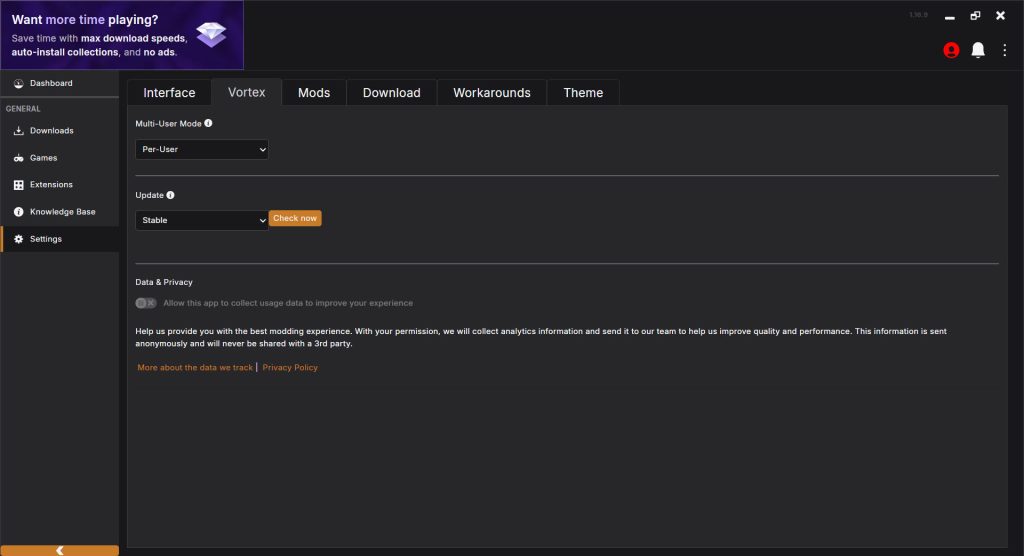Show info tooltip for Update
1024x556 pixels.
point(170,195)
